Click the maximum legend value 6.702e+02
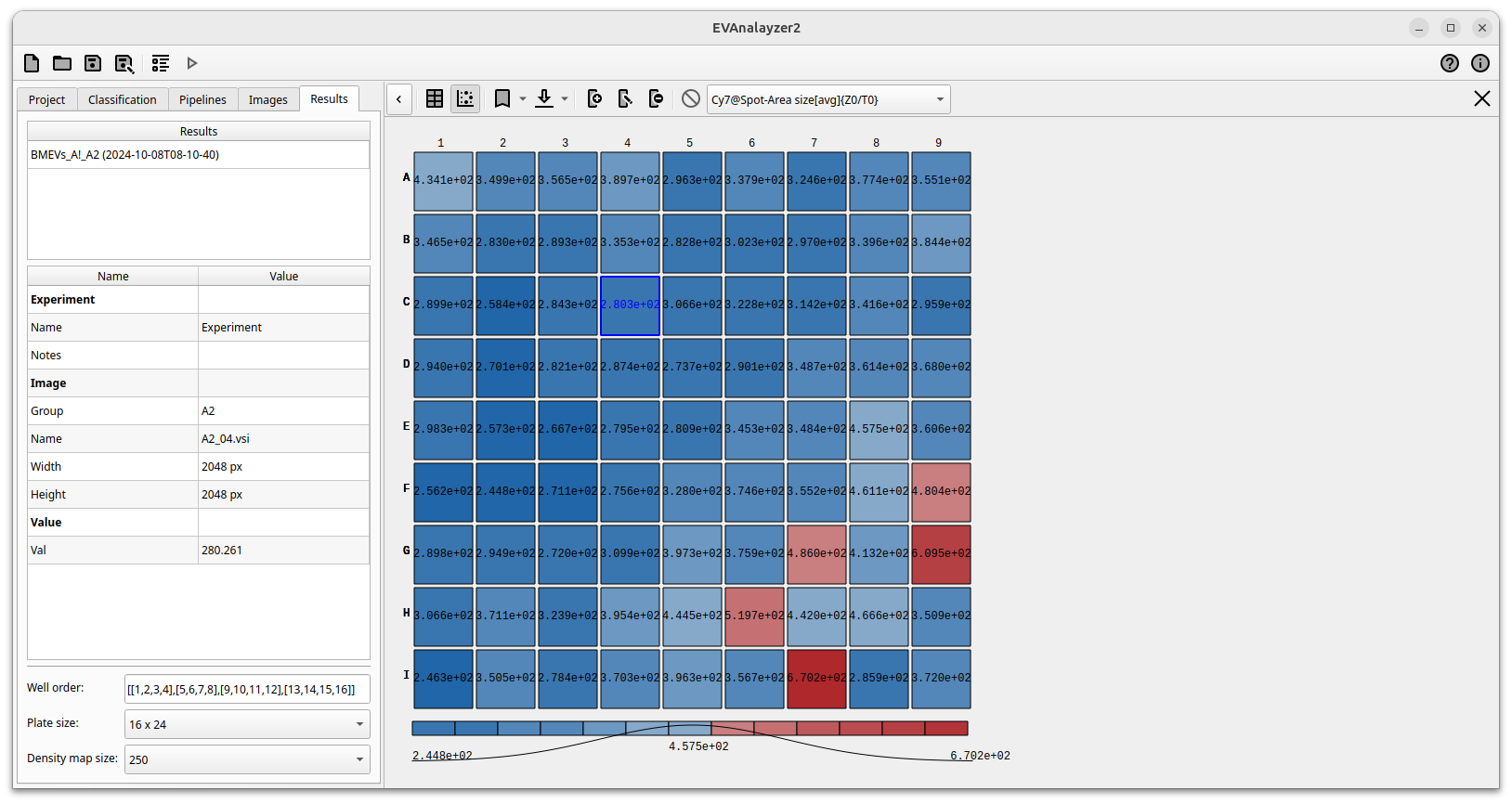The width and height of the screenshot is (1512, 804). [980, 756]
